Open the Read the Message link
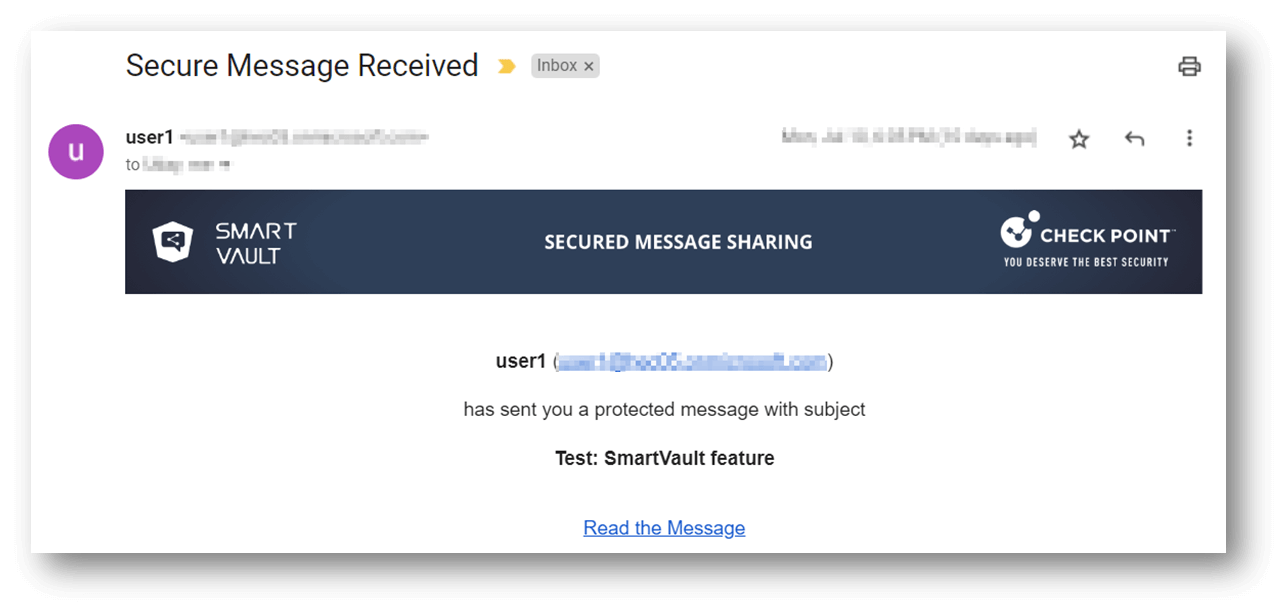This screenshot has height=615, width=1288. pyautogui.click(x=664, y=528)
